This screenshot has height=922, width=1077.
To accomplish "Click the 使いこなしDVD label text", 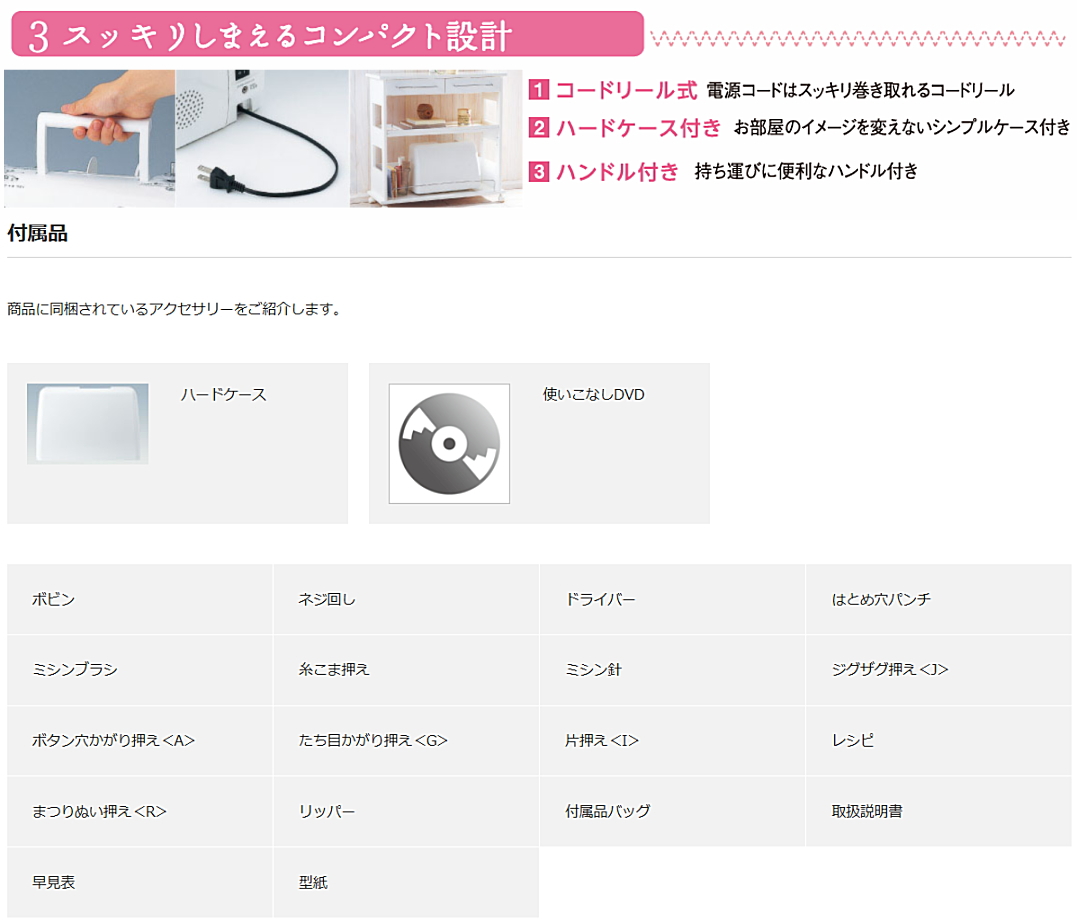I will (593, 394).
